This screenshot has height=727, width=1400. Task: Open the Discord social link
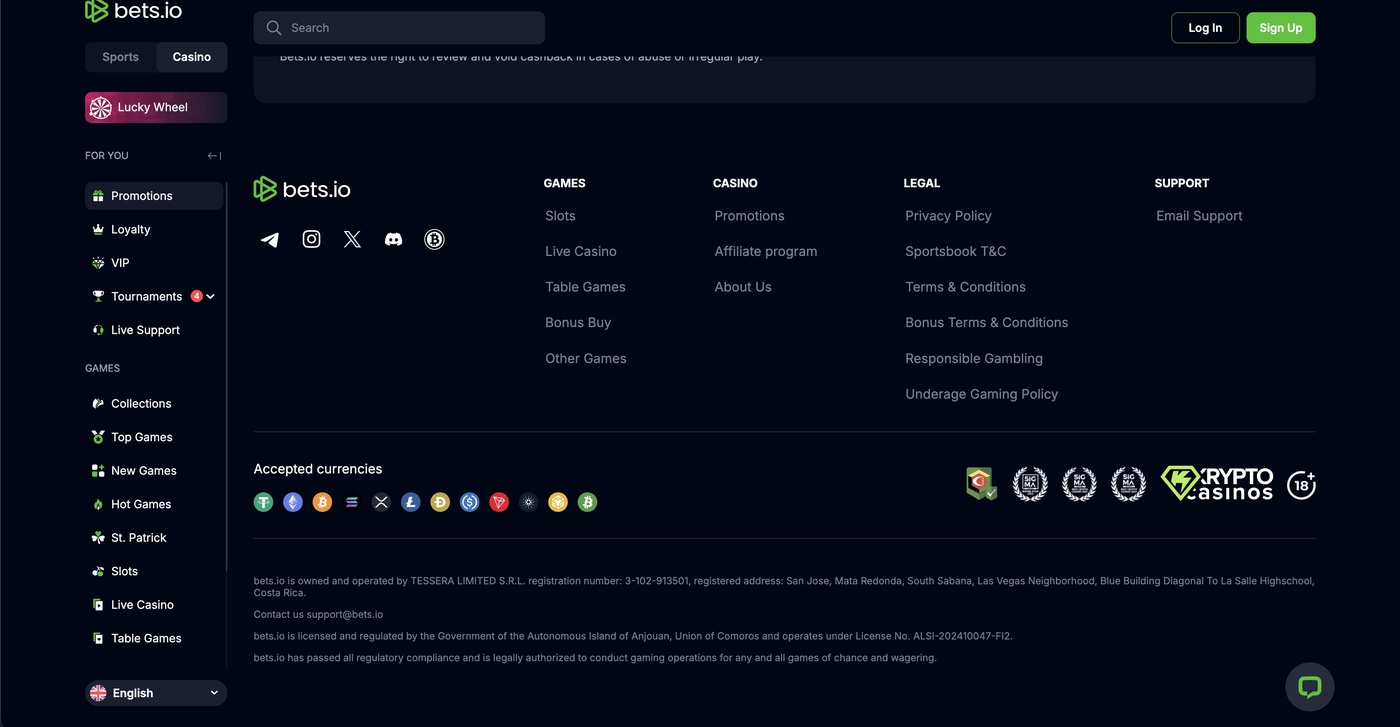pos(393,239)
